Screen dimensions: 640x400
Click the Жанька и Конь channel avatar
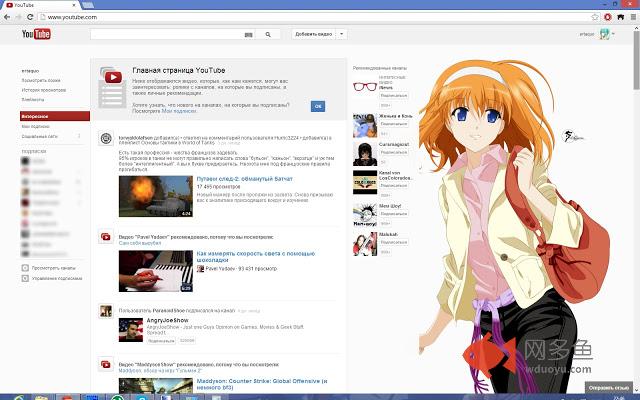pos(365,126)
